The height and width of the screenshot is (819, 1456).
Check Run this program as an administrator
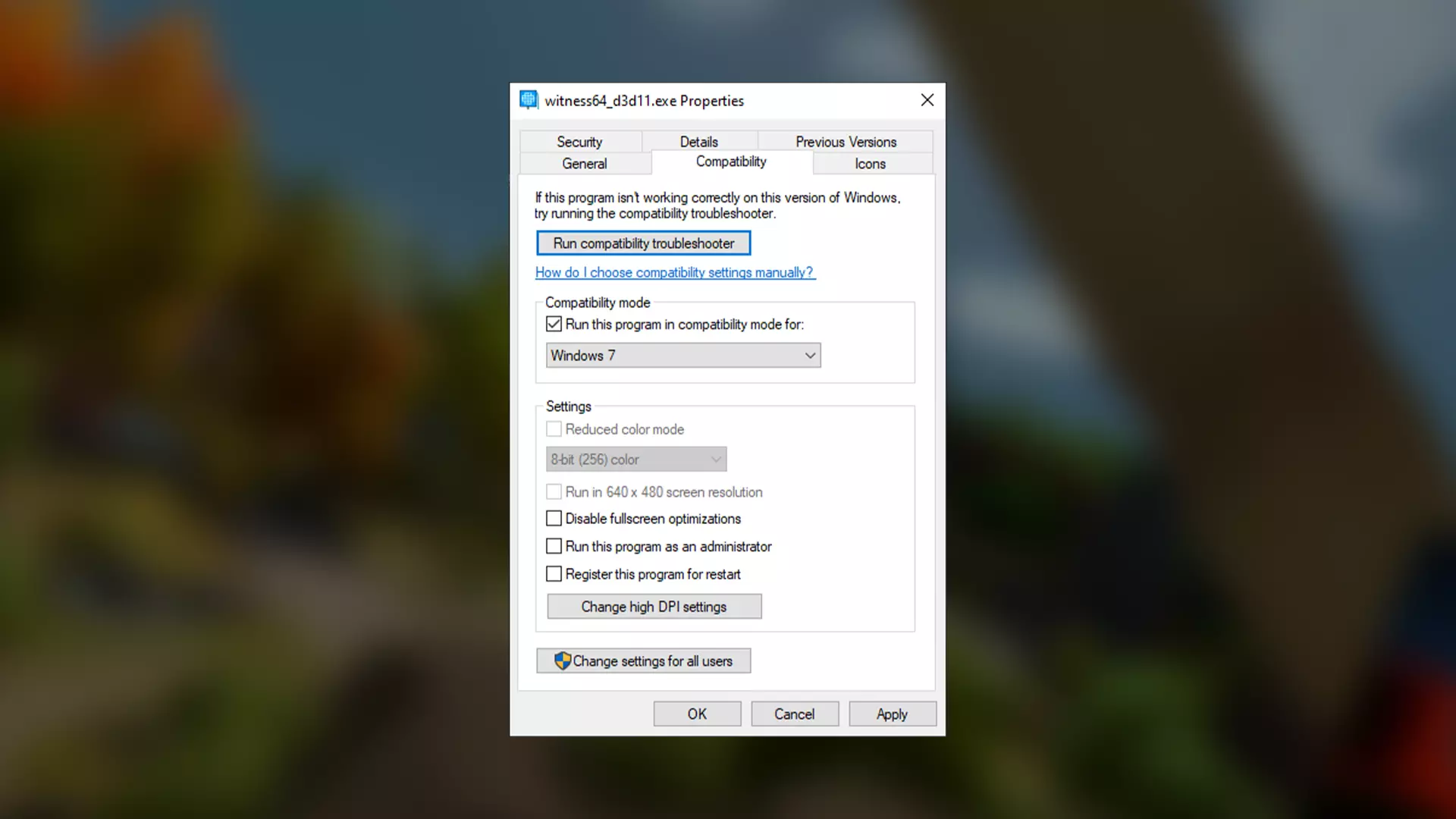point(554,547)
